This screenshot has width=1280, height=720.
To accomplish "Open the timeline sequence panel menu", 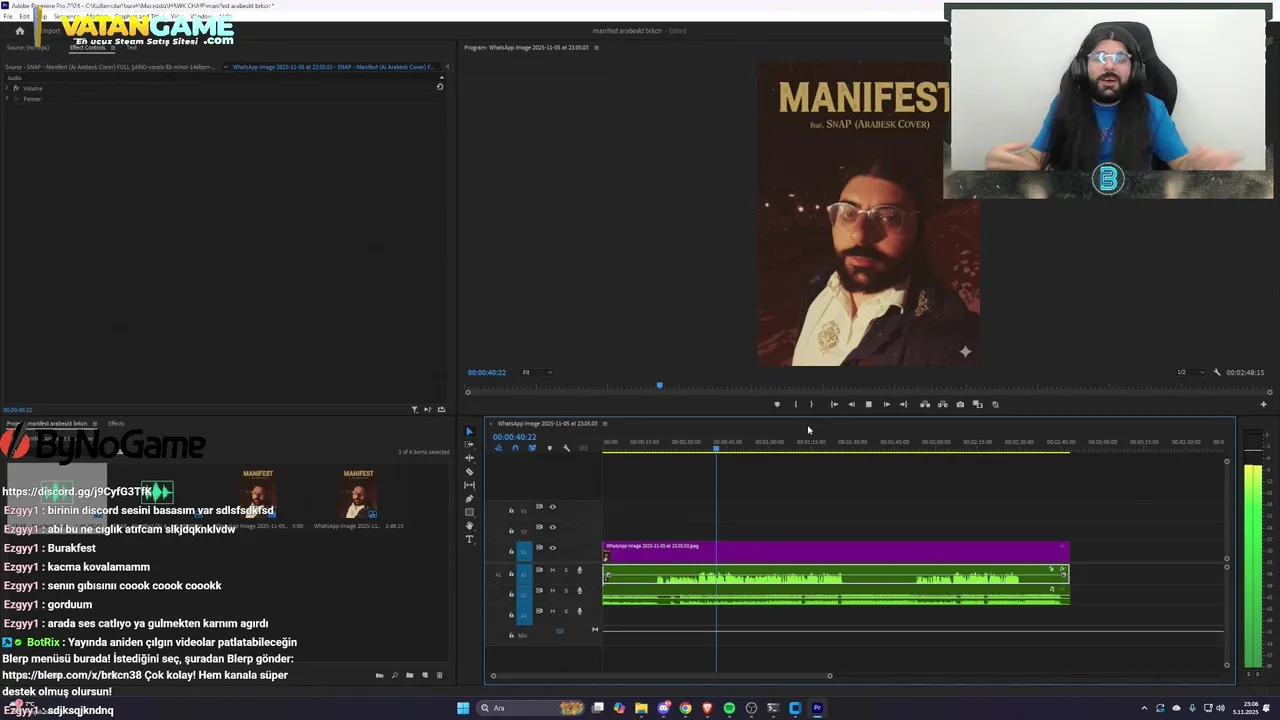I will pyautogui.click(x=604, y=423).
